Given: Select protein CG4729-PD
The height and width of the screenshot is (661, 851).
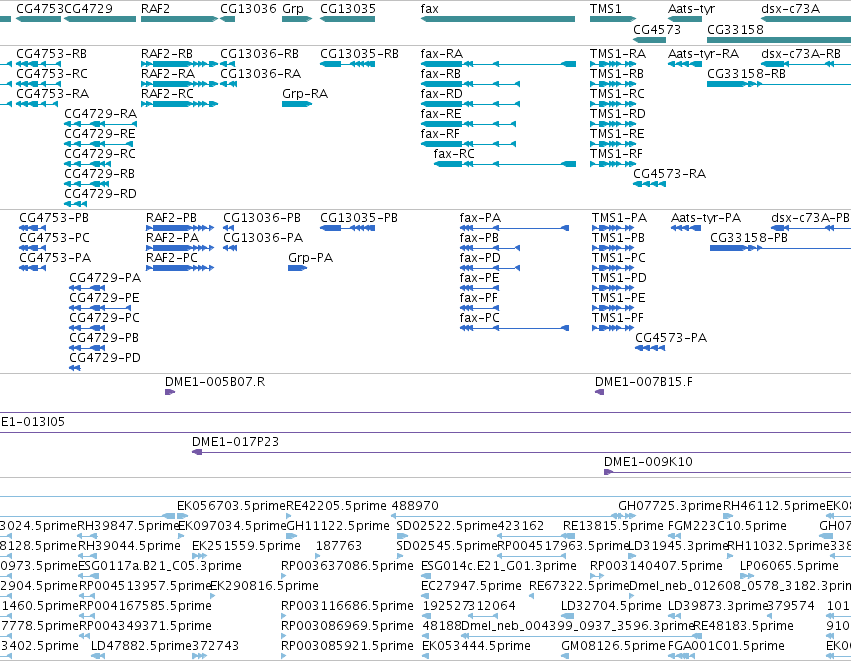Looking at the screenshot, I should click(75, 368).
